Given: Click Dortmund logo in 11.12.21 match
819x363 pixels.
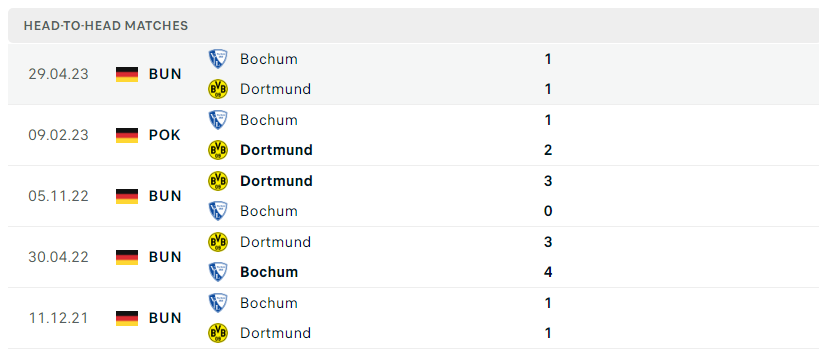Looking at the screenshot, I should (218, 333).
